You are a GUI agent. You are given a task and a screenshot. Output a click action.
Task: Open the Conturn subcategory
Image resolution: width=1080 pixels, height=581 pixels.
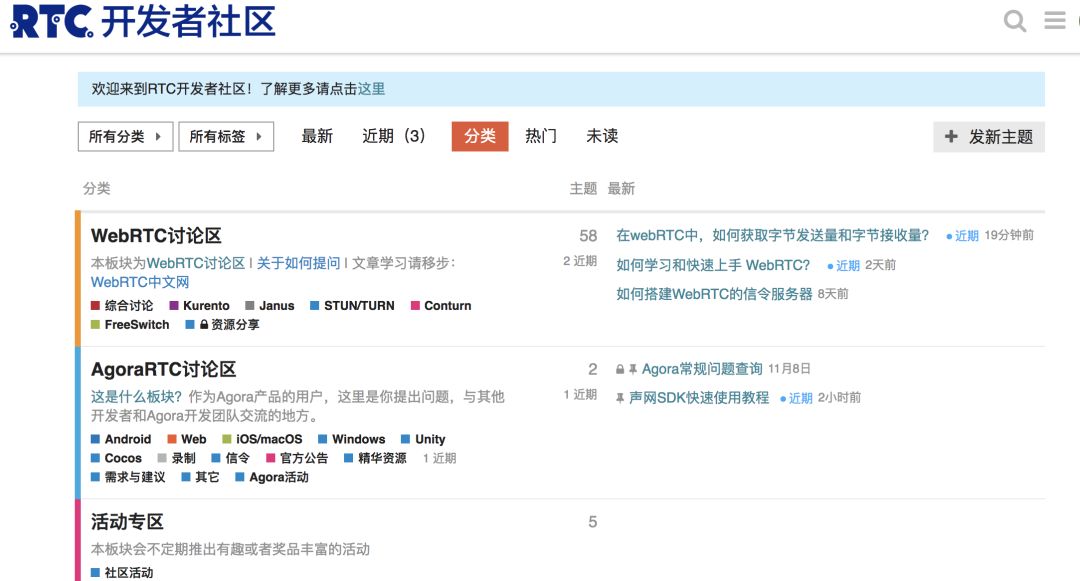pos(441,306)
